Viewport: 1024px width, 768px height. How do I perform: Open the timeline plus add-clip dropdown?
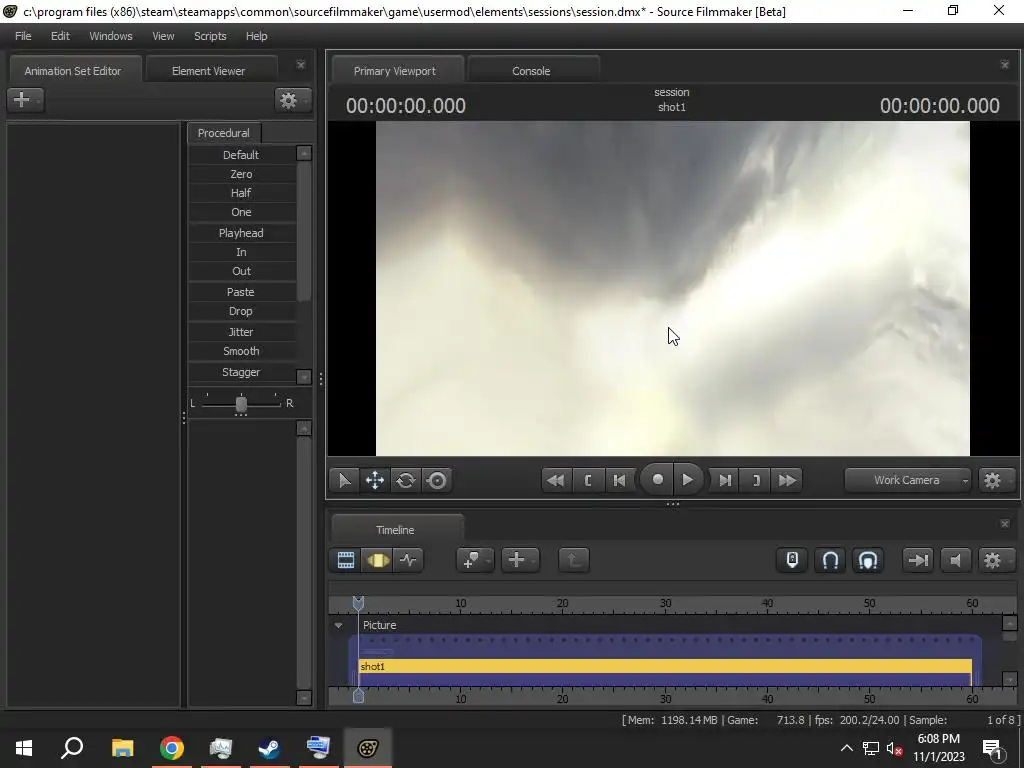pos(520,560)
